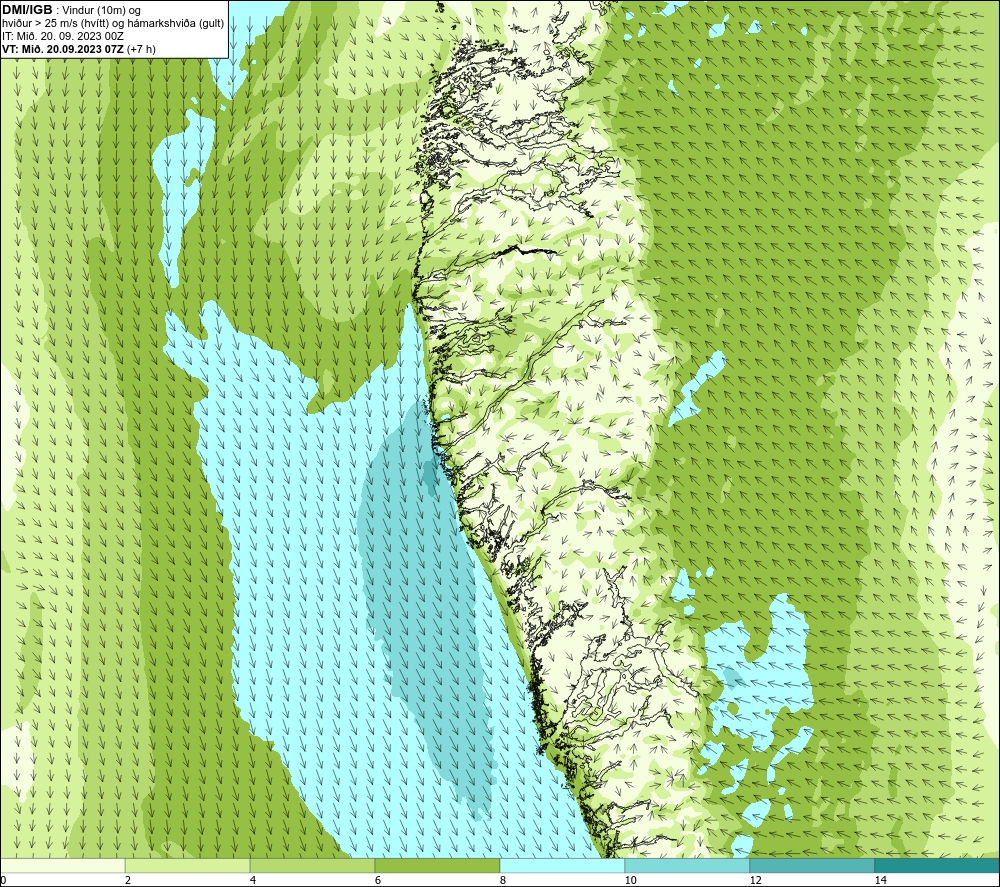Select the 4–6 m/s medium green swatch
Viewport: 1000px width, 887px height.
coord(312,865)
